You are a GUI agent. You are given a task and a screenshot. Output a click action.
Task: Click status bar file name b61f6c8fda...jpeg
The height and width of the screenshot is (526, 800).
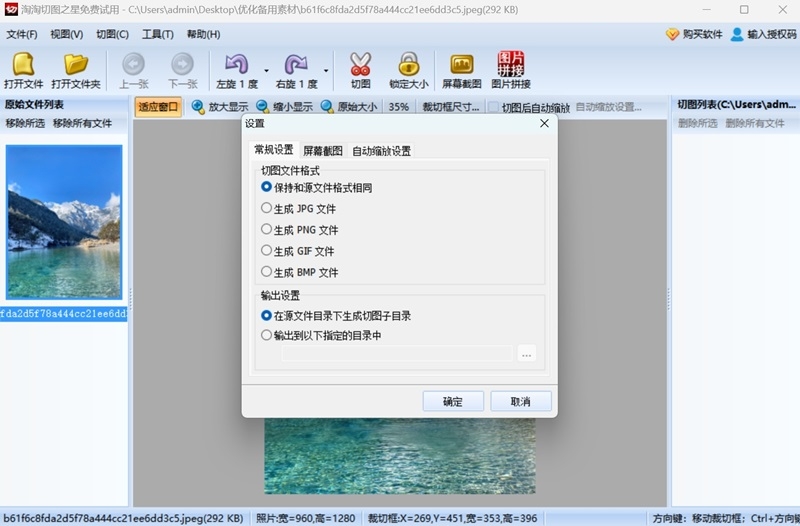124,518
